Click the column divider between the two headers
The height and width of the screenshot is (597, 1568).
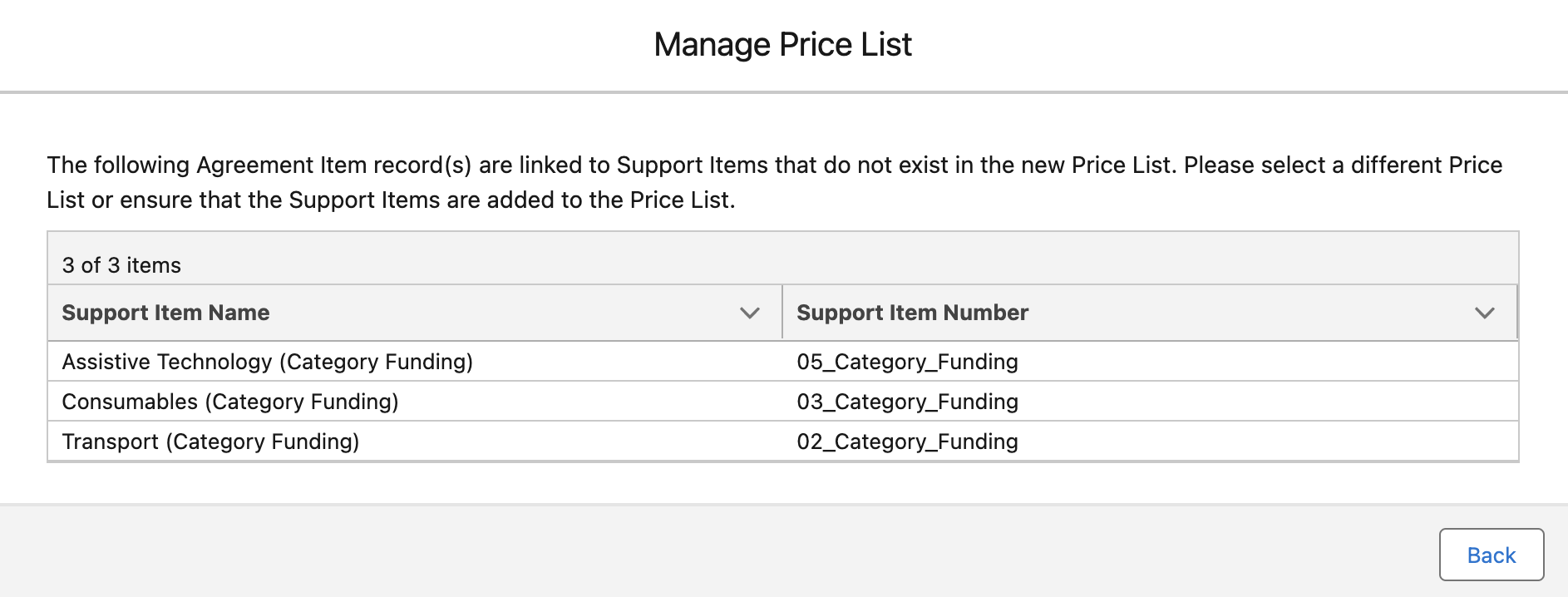coord(782,313)
